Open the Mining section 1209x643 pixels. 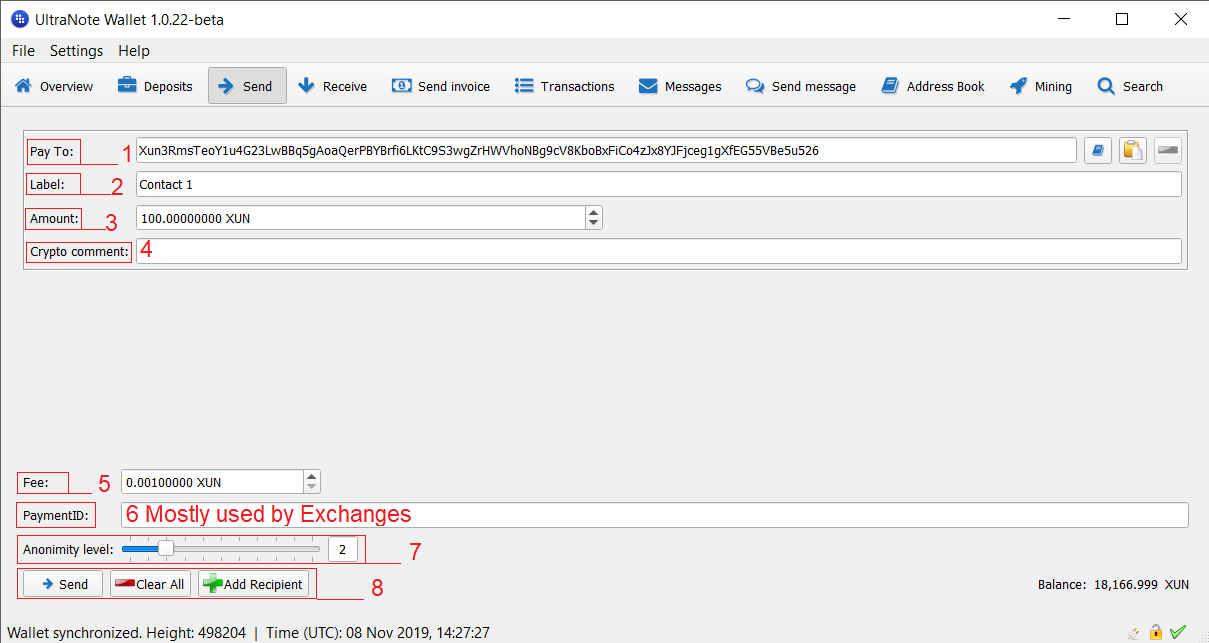coord(1041,86)
